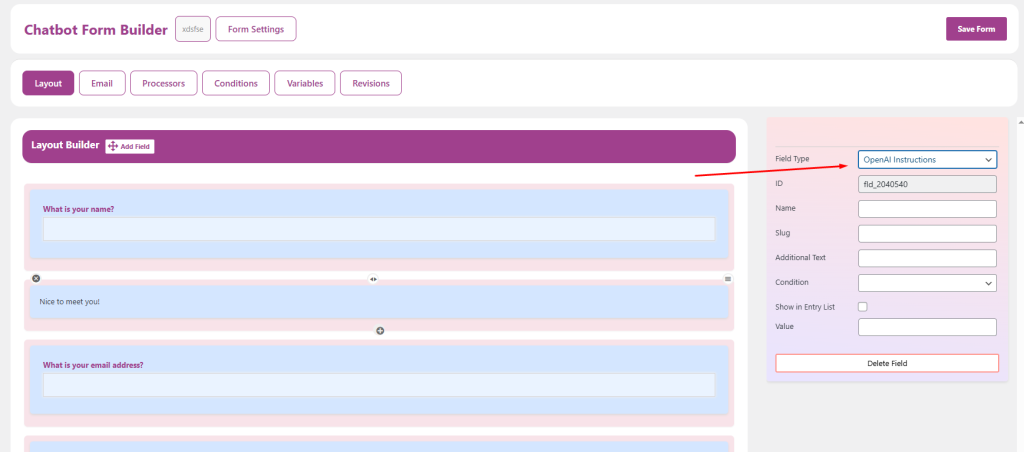Click the Name input field
Viewport: 1024px width, 452px height.
pyautogui.click(x=927, y=208)
